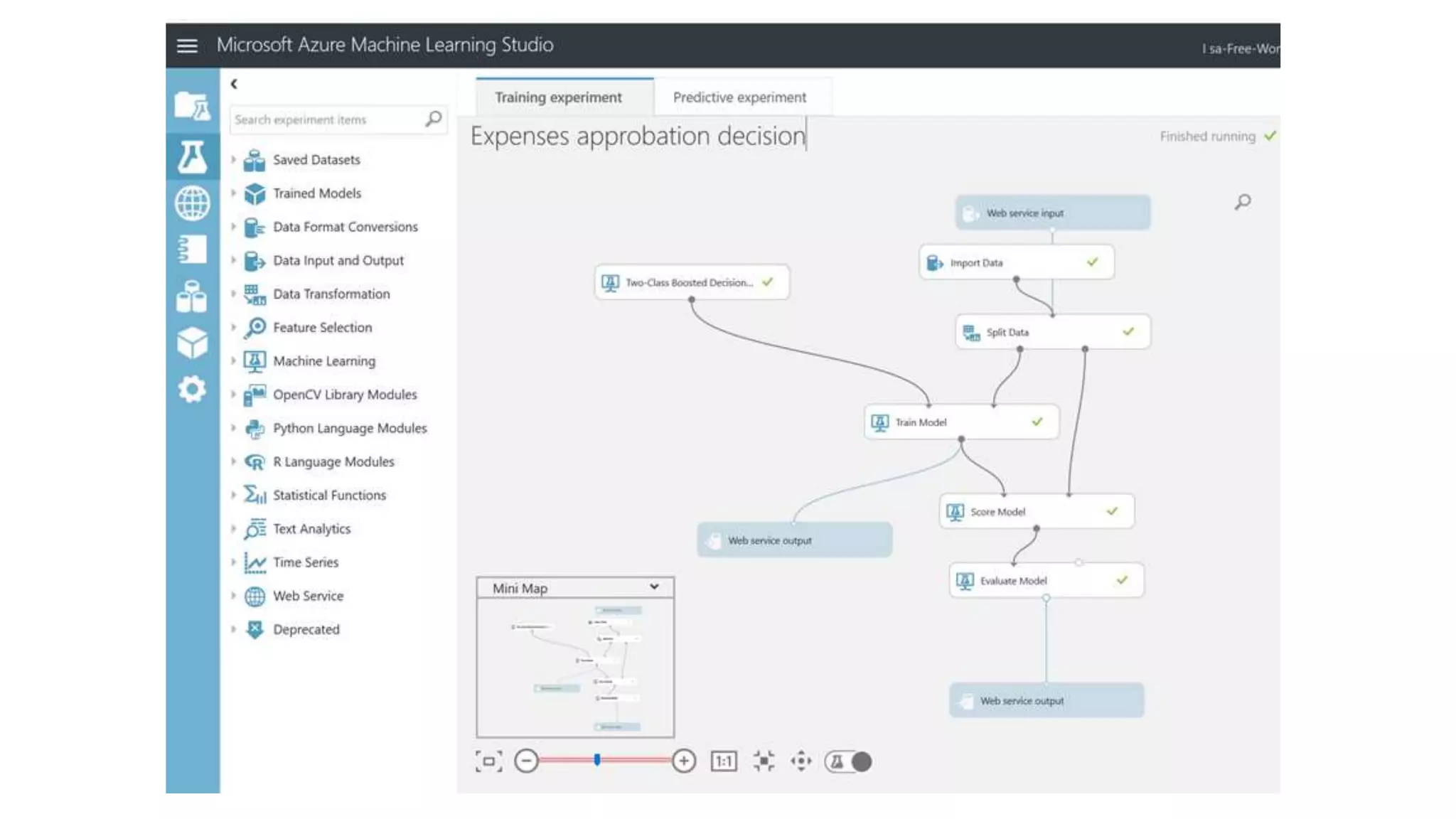Image resolution: width=1456 pixels, height=819 pixels.
Task: Click zoom to fit button
Action: pyautogui.click(x=764, y=761)
